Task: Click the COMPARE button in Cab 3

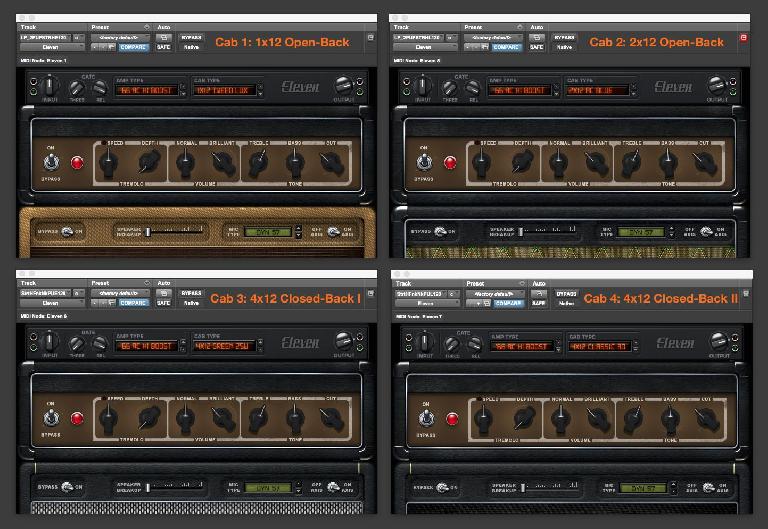Action: coord(133,303)
